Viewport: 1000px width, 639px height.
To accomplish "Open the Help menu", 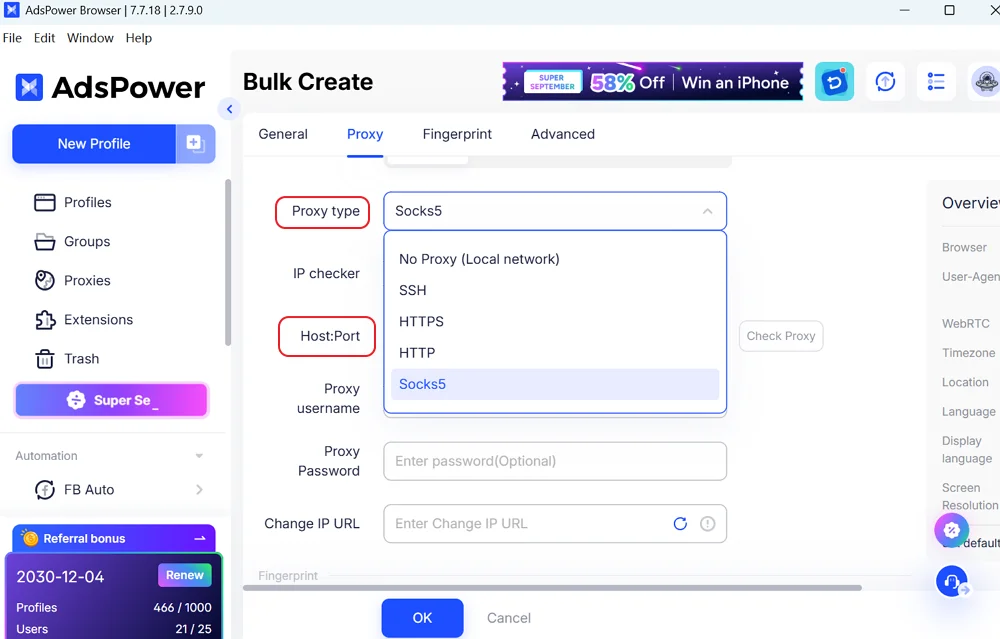I will pos(138,38).
